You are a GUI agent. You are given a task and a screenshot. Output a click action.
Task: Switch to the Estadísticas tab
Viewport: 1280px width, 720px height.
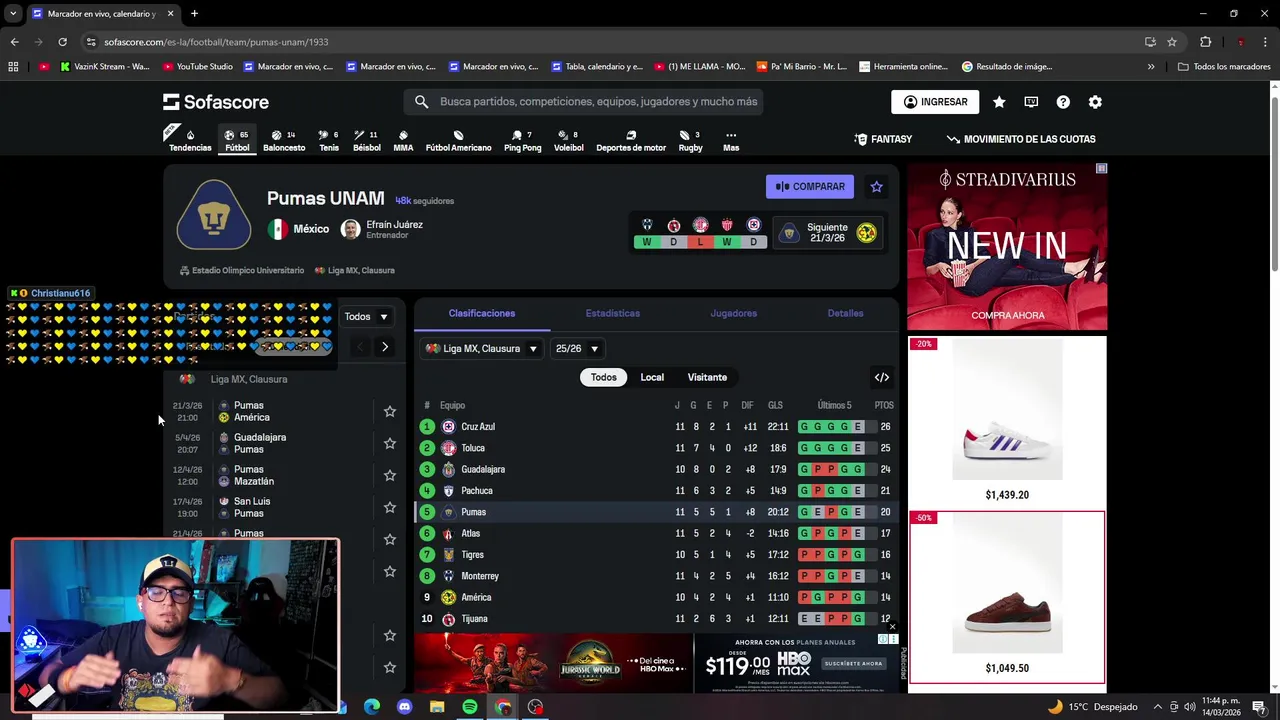click(613, 313)
